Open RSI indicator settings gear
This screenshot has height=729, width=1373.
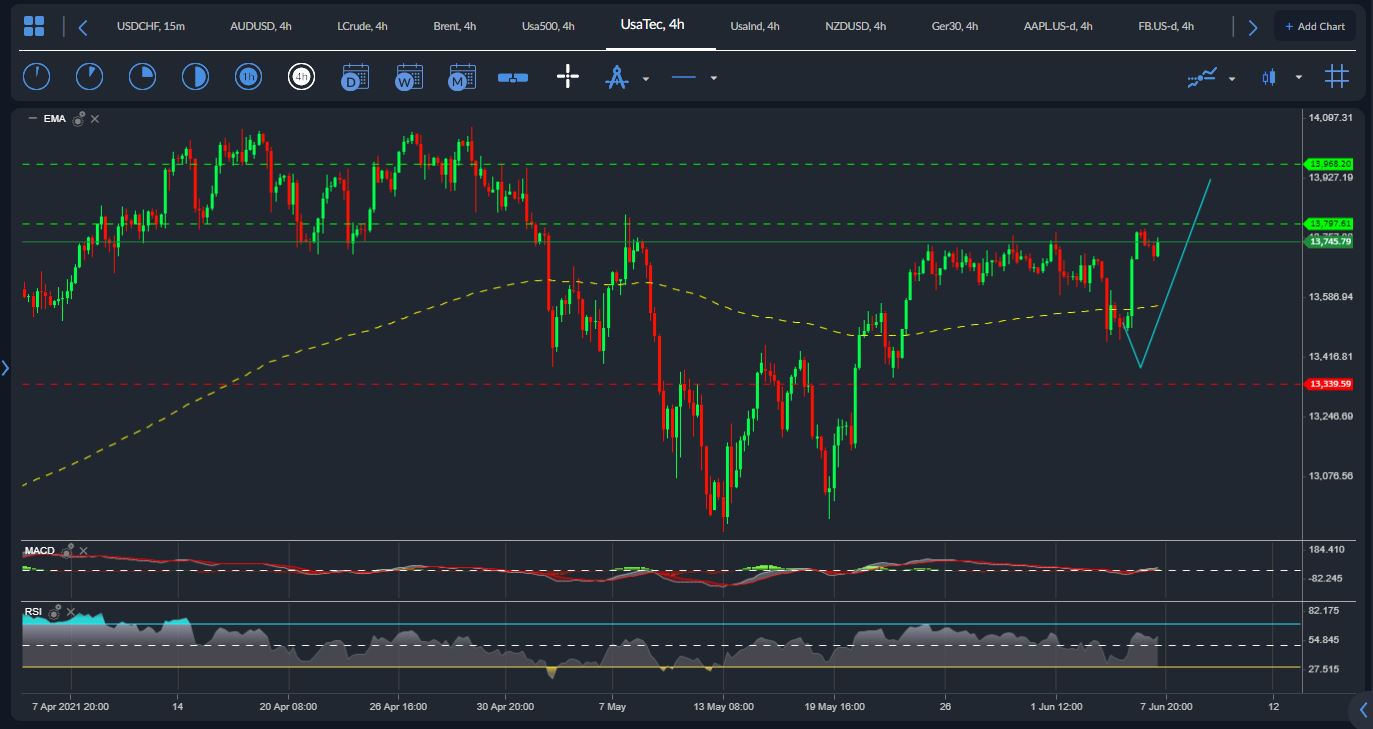pyautogui.click(x=55, y=610)
